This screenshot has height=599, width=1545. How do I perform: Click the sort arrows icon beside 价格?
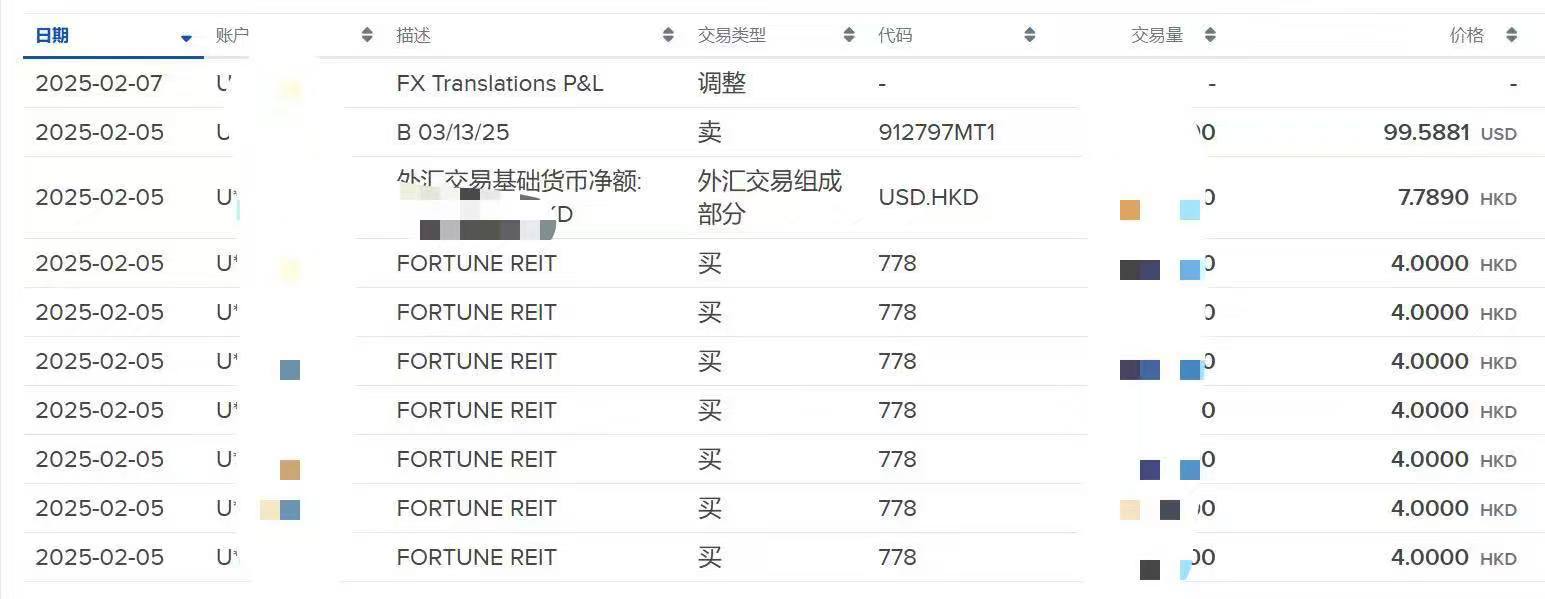1511,36
